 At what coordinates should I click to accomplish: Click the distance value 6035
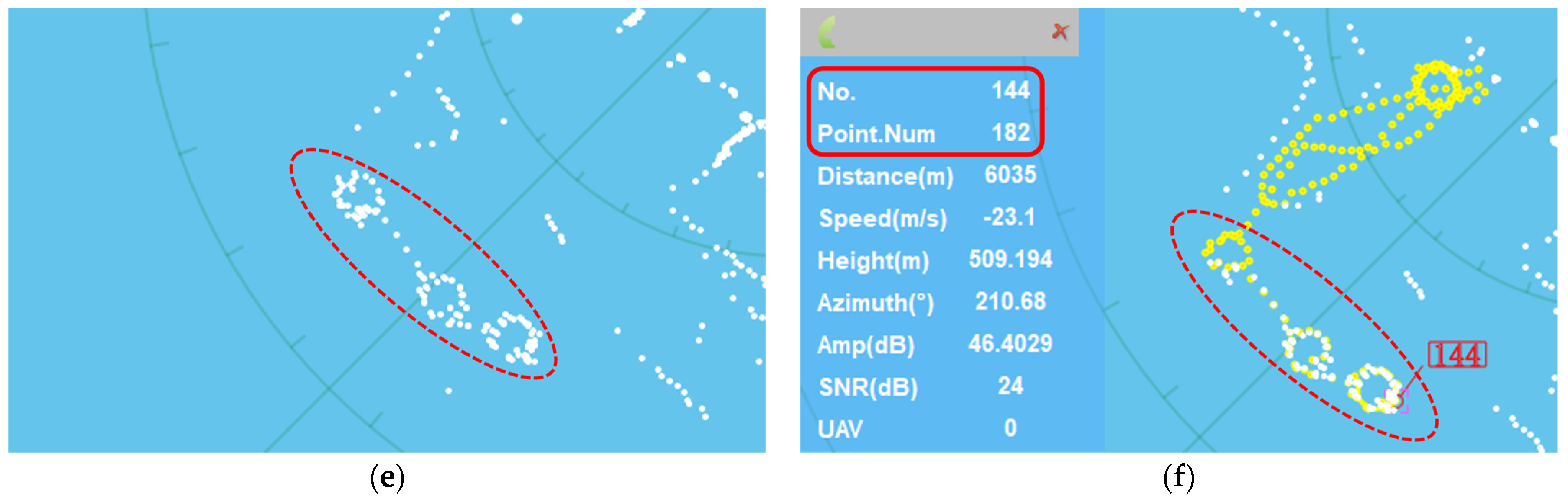[x=1010, y=175]
